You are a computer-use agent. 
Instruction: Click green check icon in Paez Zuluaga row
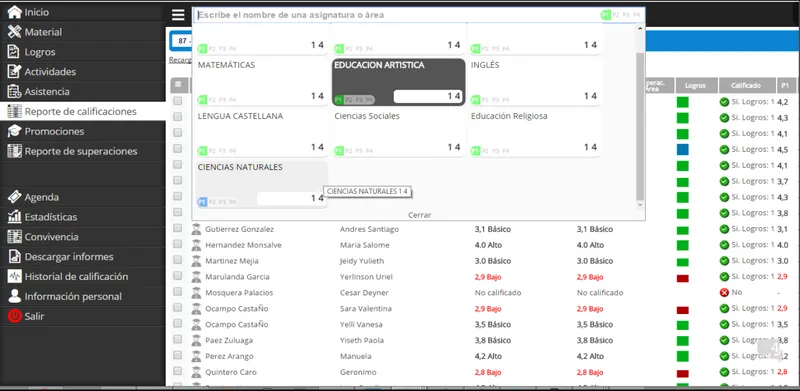pos(724,340)
